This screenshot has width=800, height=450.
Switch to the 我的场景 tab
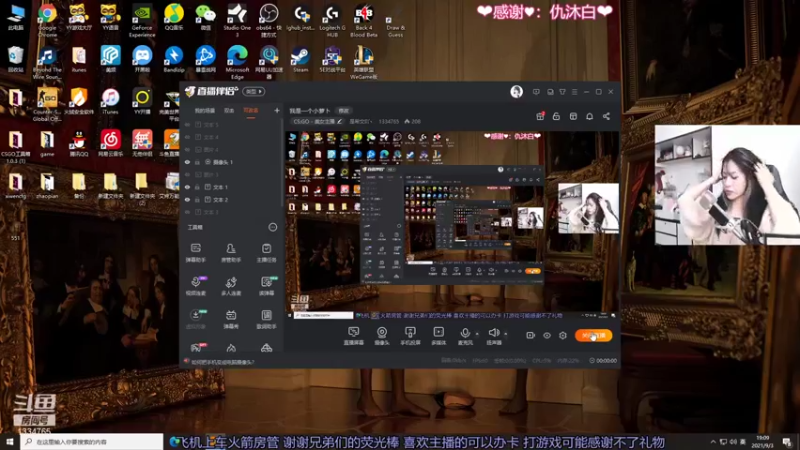(205, 111)
